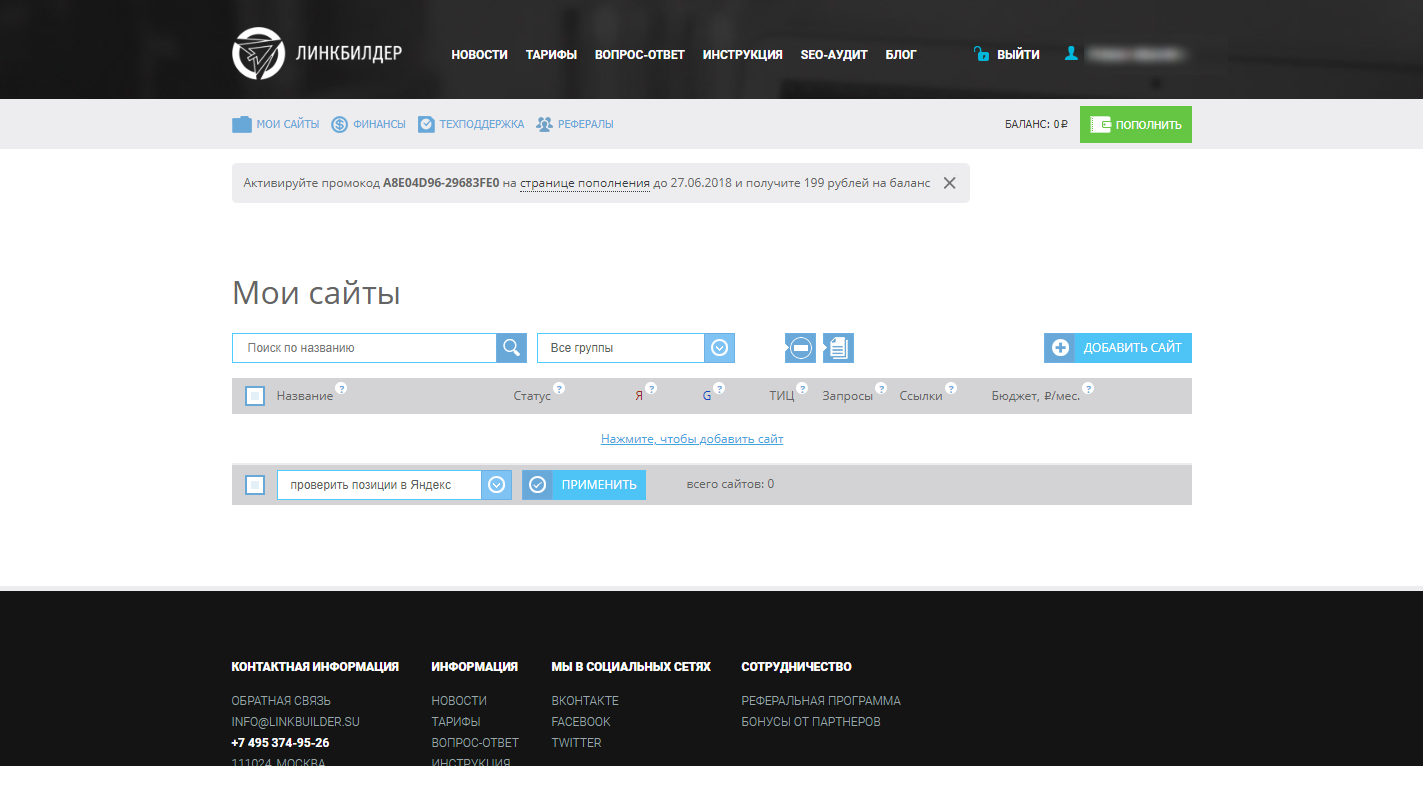Sort by Запросы column header
This screenshot has height=805, width=1423.
tap(848, 396)
